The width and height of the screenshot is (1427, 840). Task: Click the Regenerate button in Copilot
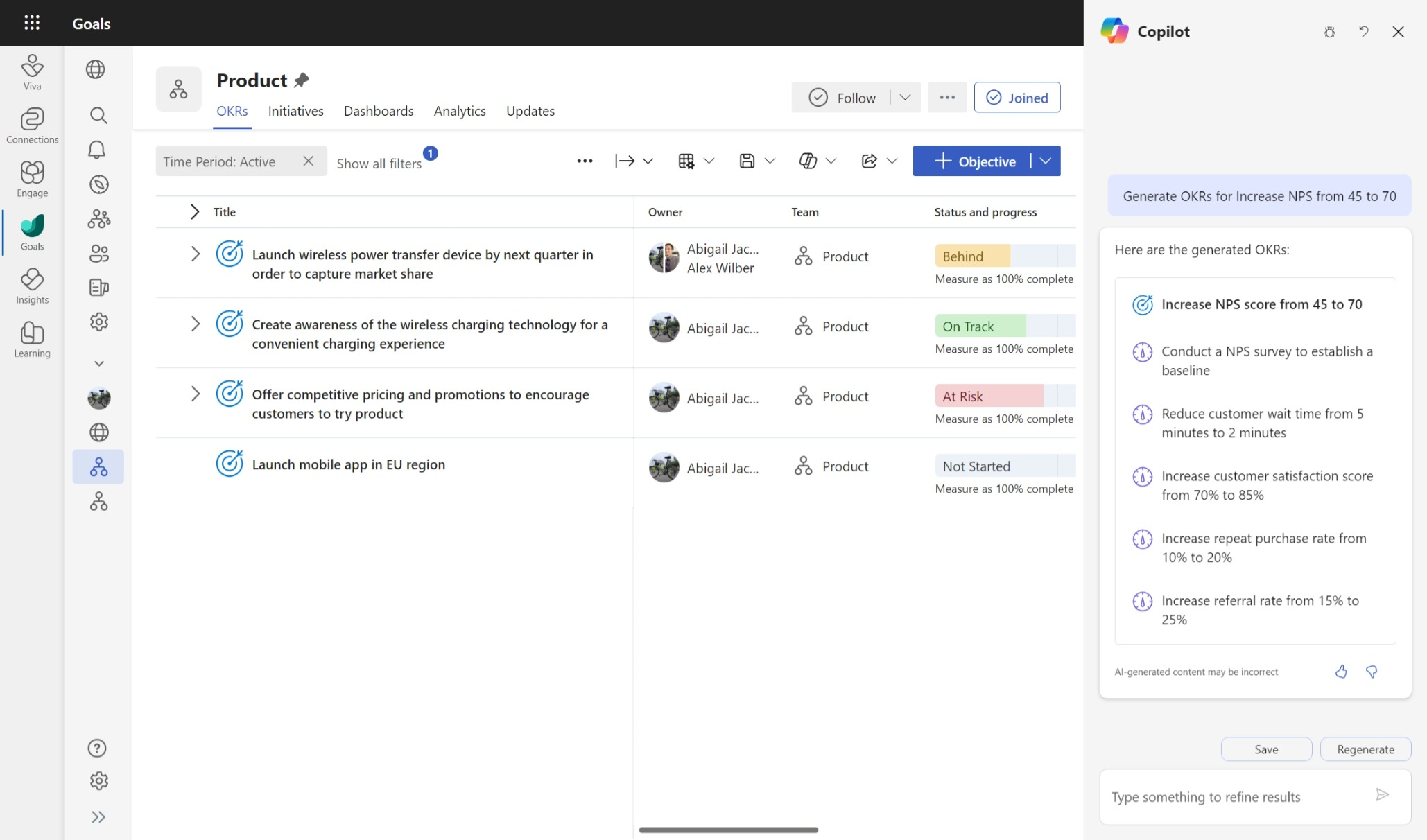[1365, 749]
